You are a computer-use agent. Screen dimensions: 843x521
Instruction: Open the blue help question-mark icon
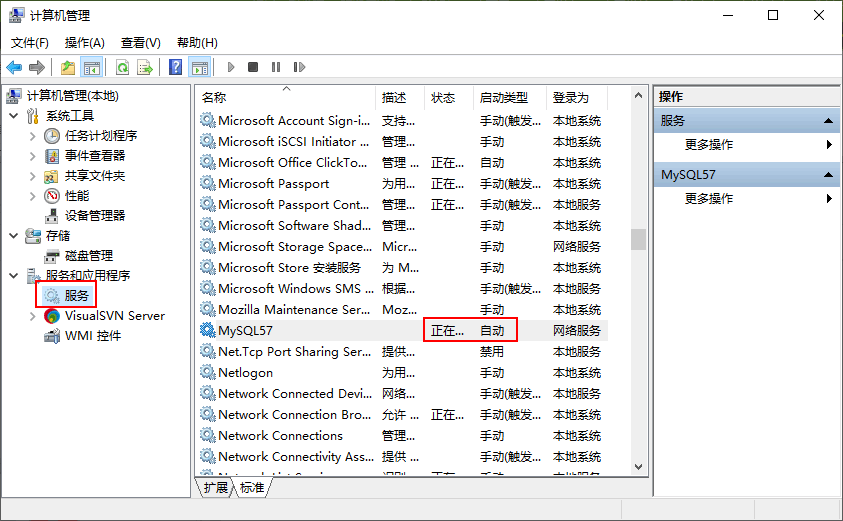pos(175,67)
